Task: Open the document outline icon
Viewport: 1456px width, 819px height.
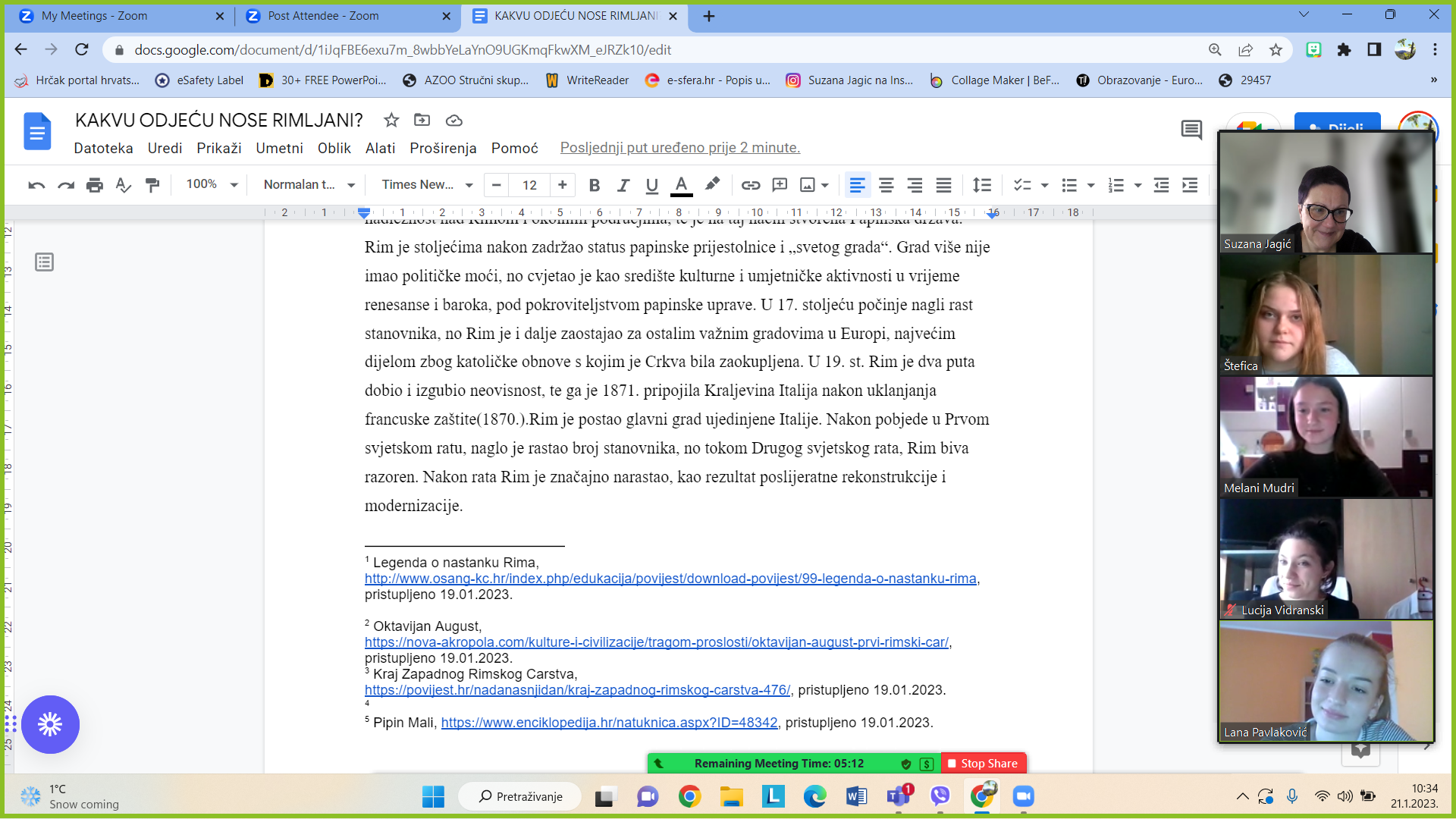Action: tap(44, 262)
